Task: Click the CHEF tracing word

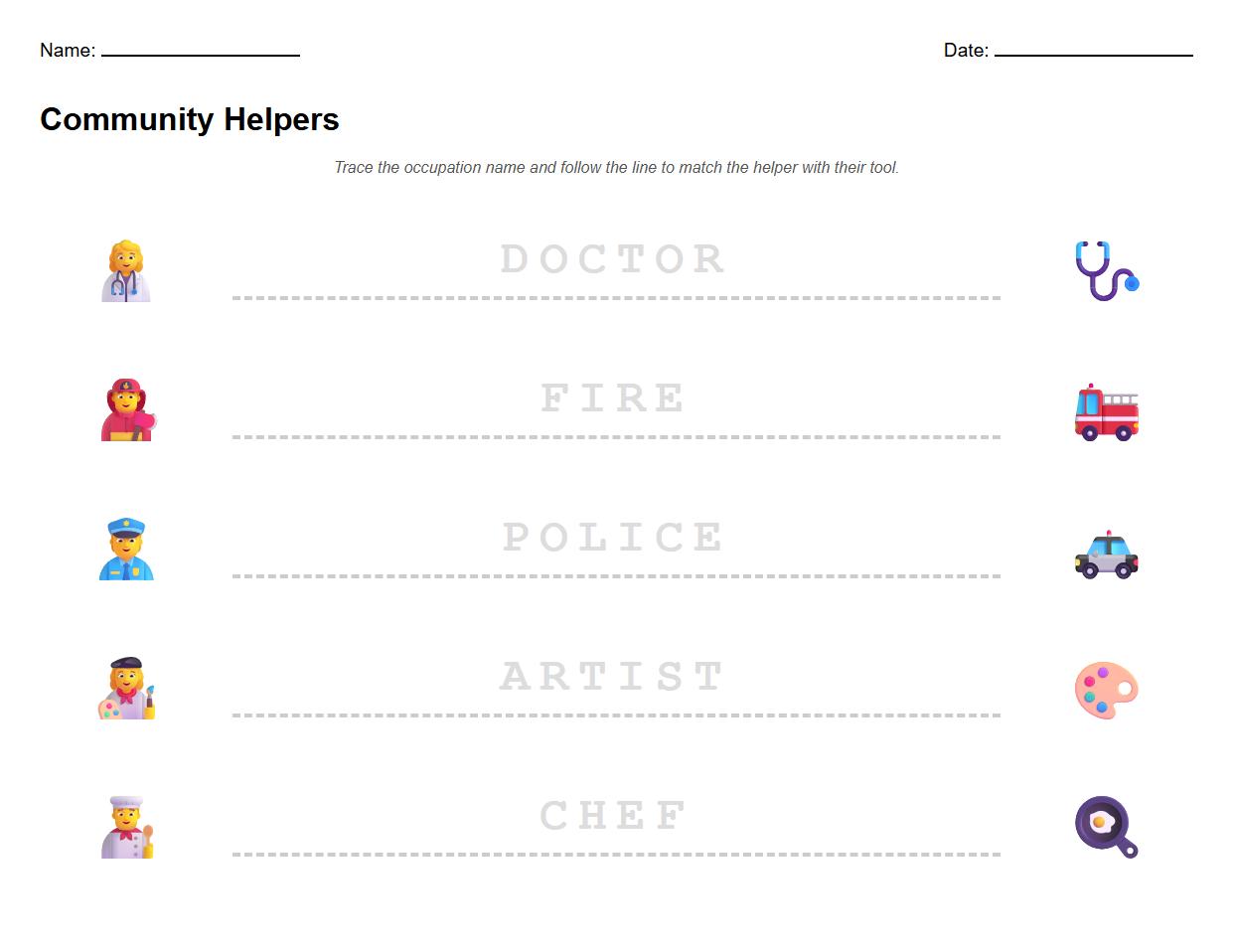Action: 613,816
